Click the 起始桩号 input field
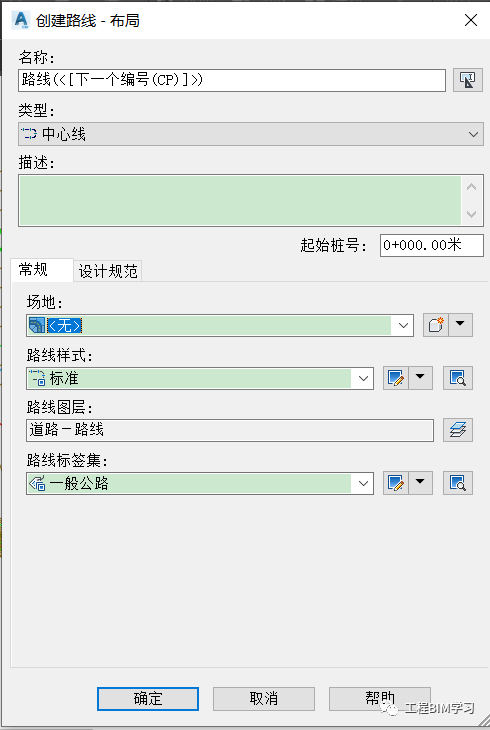The height and width of the screenshot is (730, 490). 432,245
